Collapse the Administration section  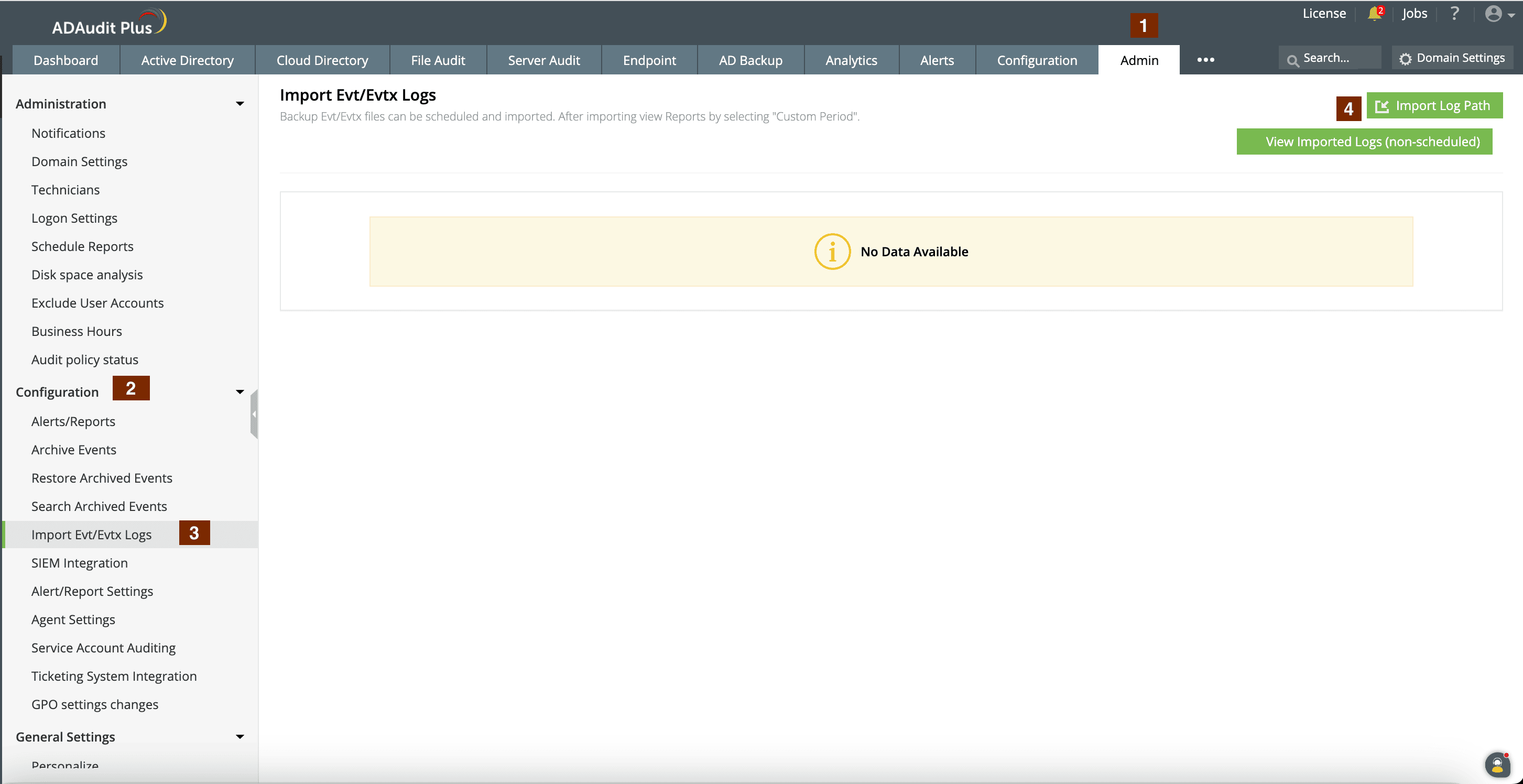pos(240,104)
